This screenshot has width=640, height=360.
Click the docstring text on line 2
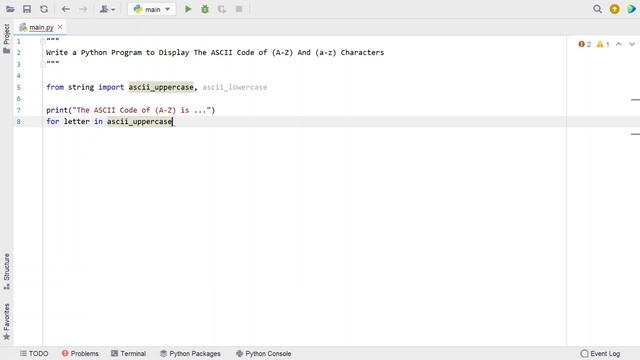point(215,52)
